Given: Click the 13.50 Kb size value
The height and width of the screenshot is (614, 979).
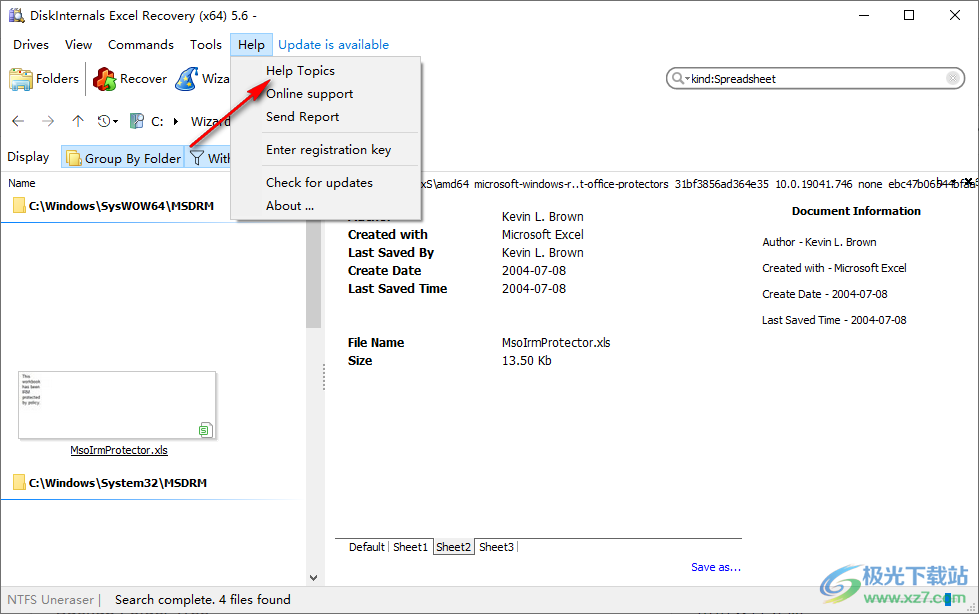Looking at the screenshot, I should pyautogui.click(x=526, y=360).
